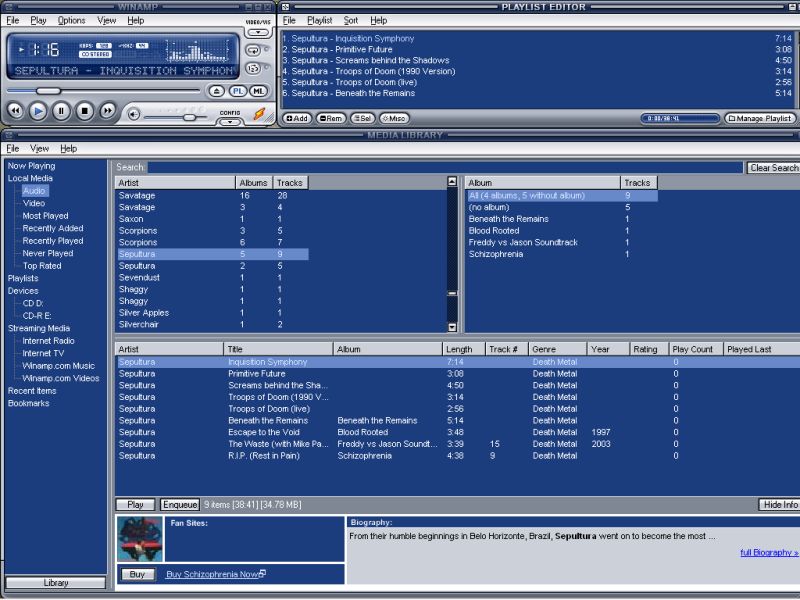Click the Winamp lightning bolt icon
The width and height of the screenshot is (800, 600).
pyautogui.click(x=259, y=113)
